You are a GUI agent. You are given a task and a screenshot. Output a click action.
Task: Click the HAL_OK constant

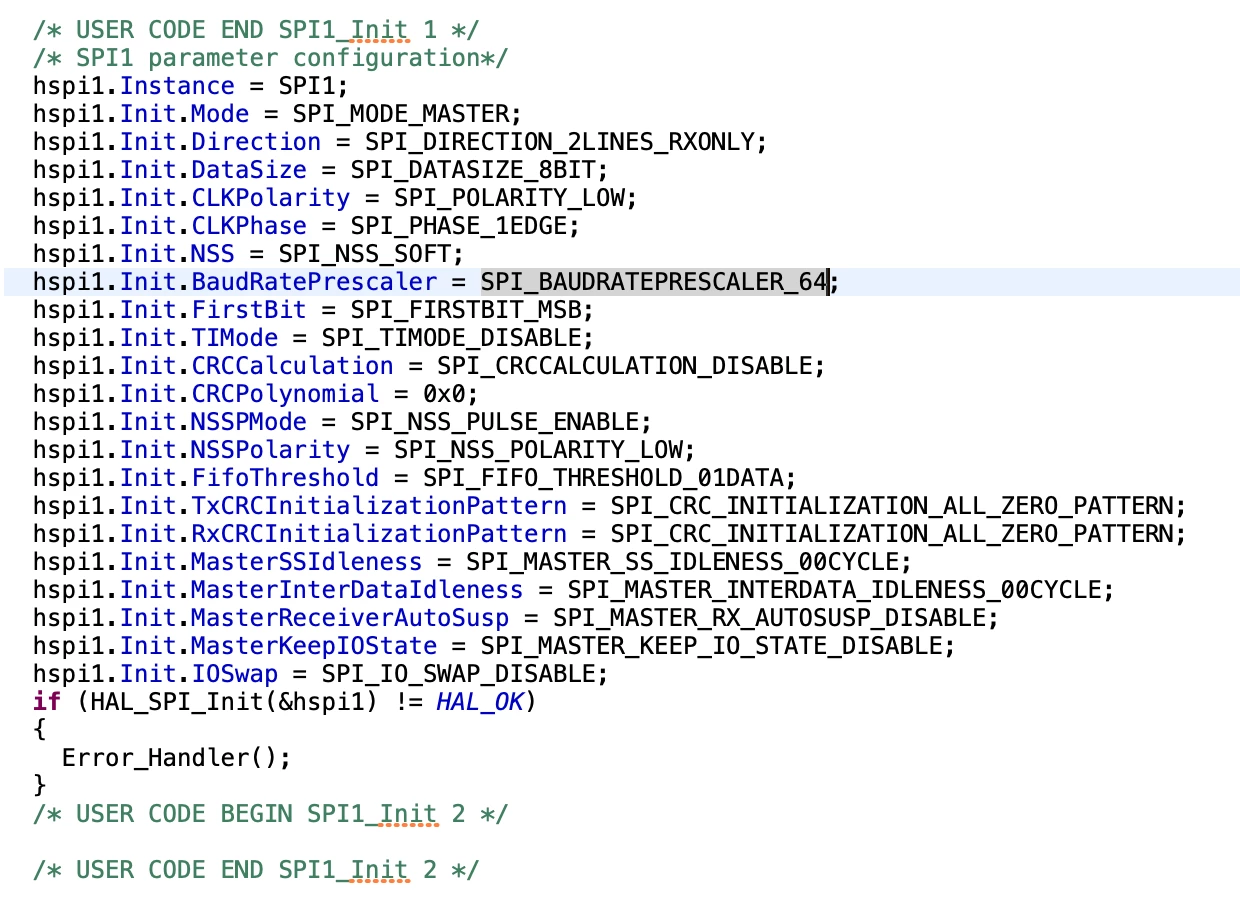pos(480,702)
